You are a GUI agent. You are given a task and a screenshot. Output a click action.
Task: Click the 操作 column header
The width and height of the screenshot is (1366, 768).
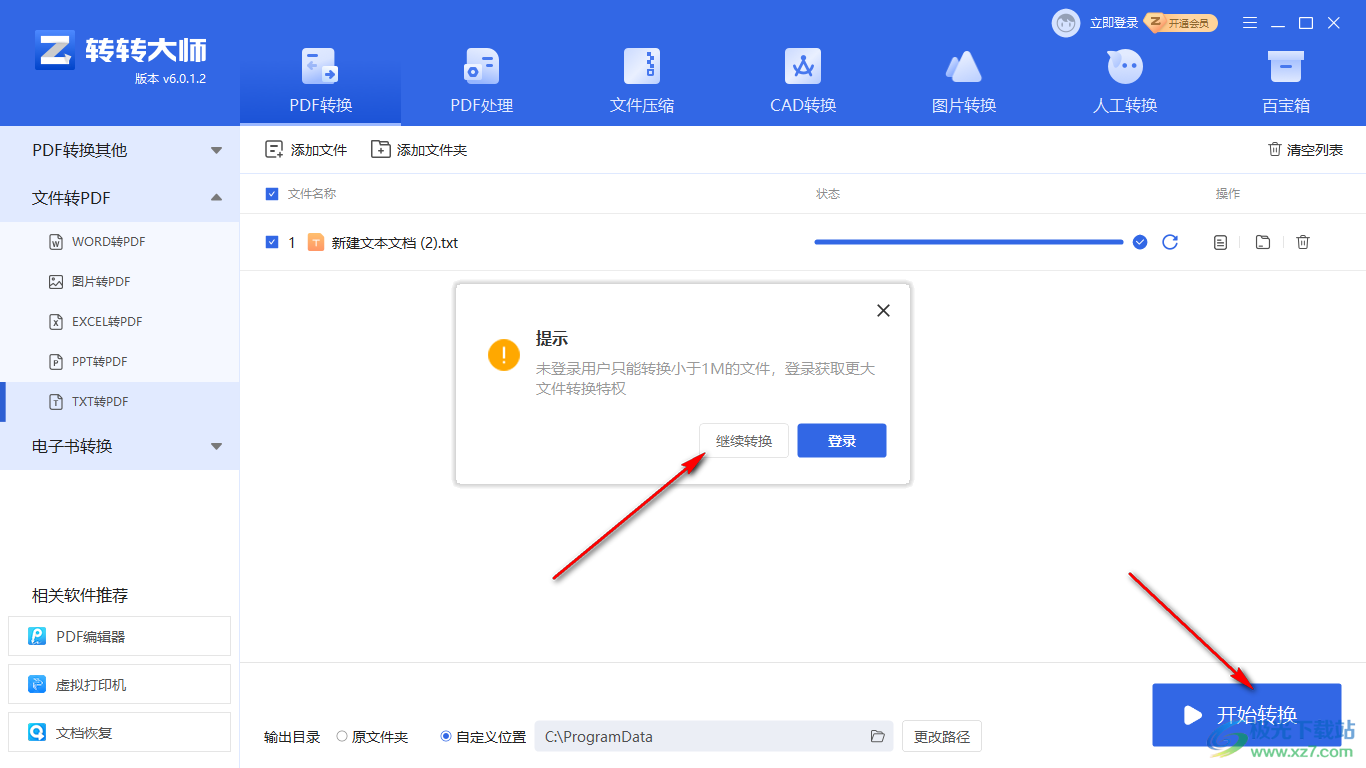coord(1228,194)
